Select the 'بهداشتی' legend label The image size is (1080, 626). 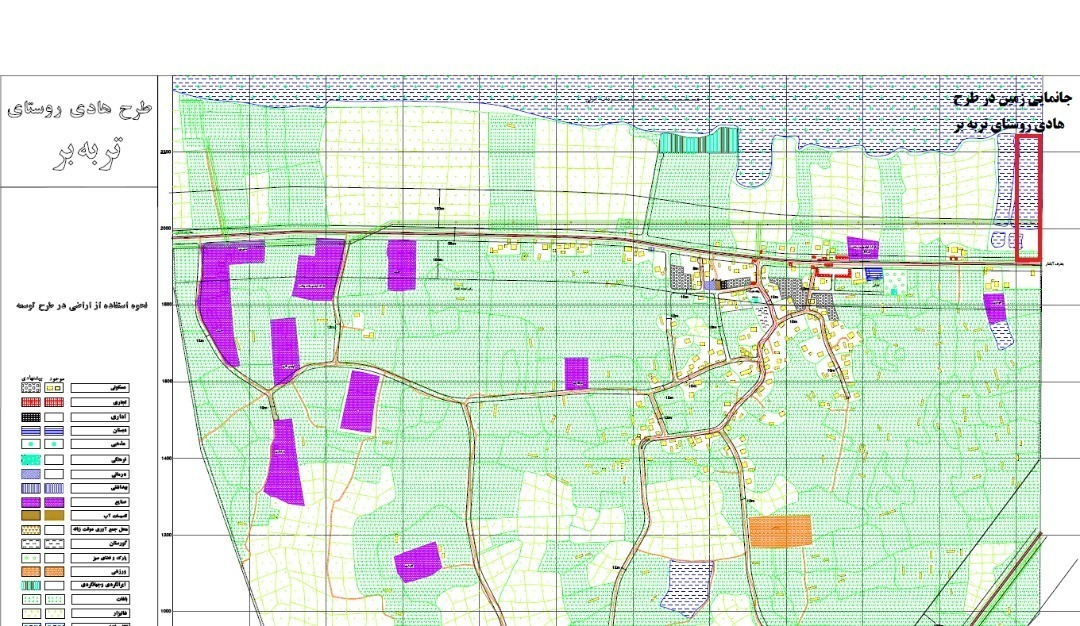click(x=99, y=488)
